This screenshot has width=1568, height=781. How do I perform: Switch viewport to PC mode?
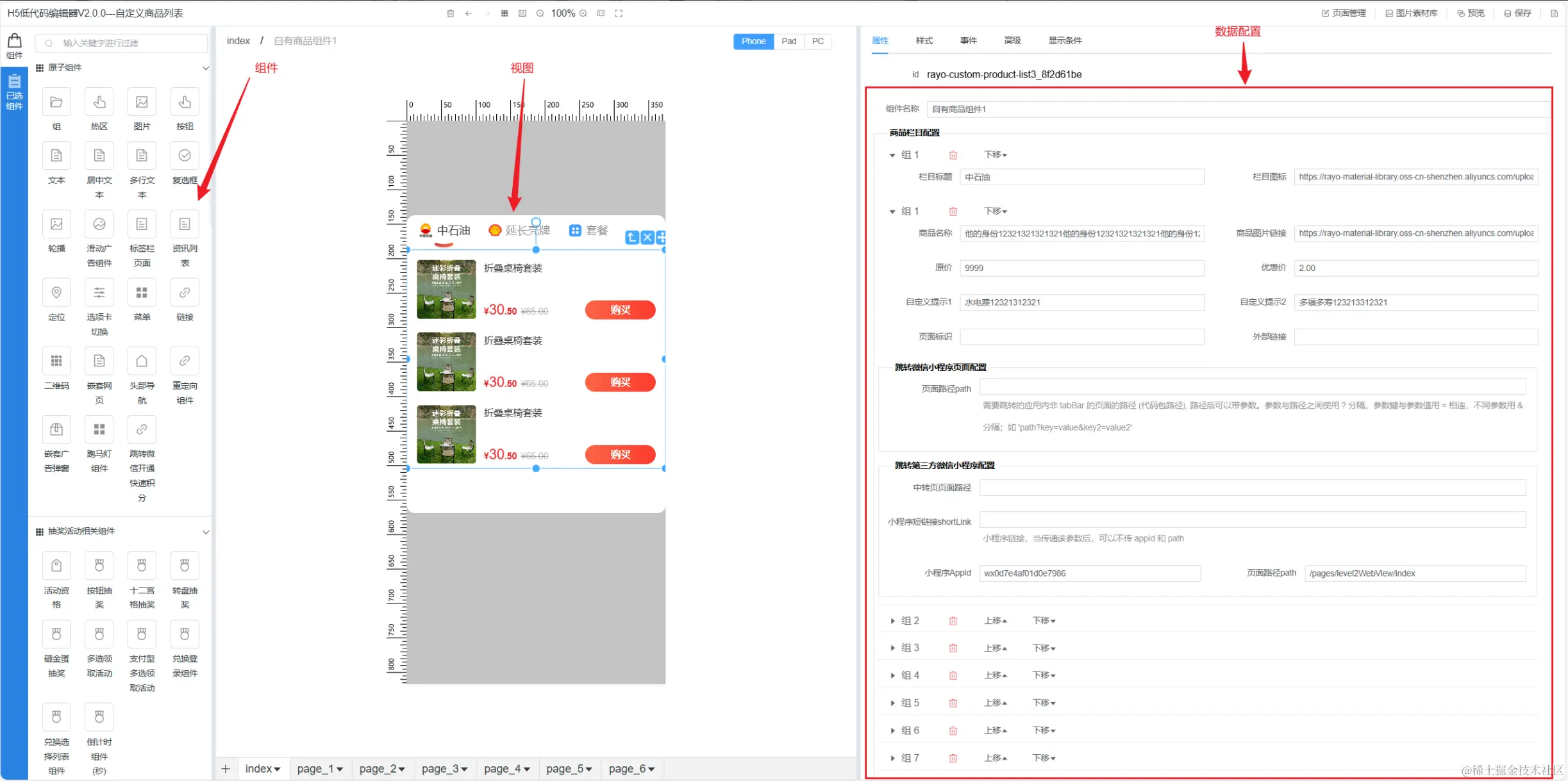[817, 41]
